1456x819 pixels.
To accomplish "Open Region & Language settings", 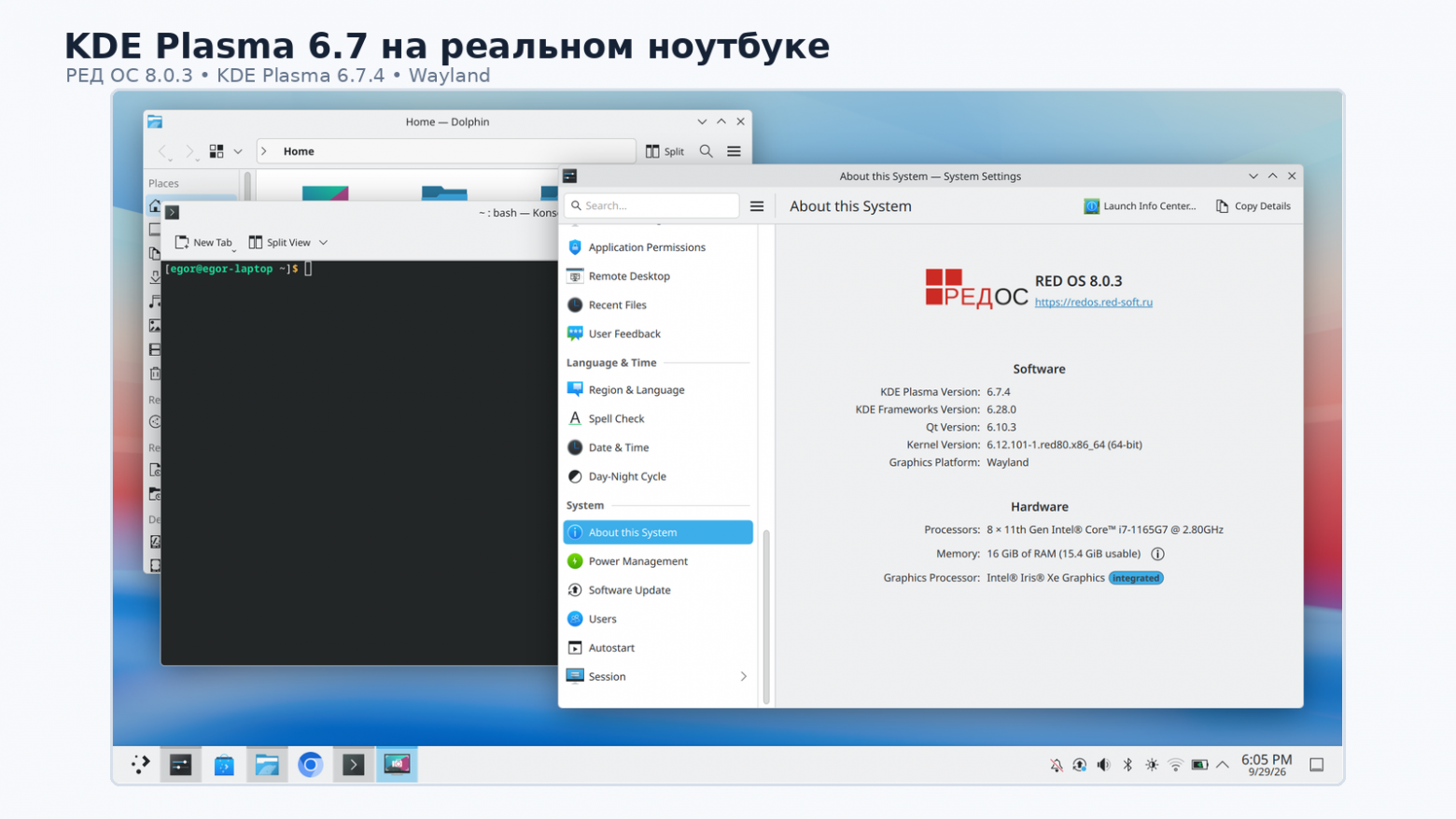I will click(658, 390).
